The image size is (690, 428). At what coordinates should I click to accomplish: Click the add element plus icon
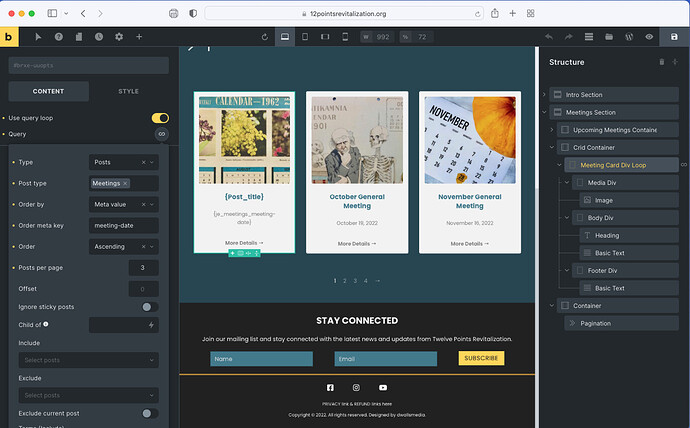tap(139, 37)
